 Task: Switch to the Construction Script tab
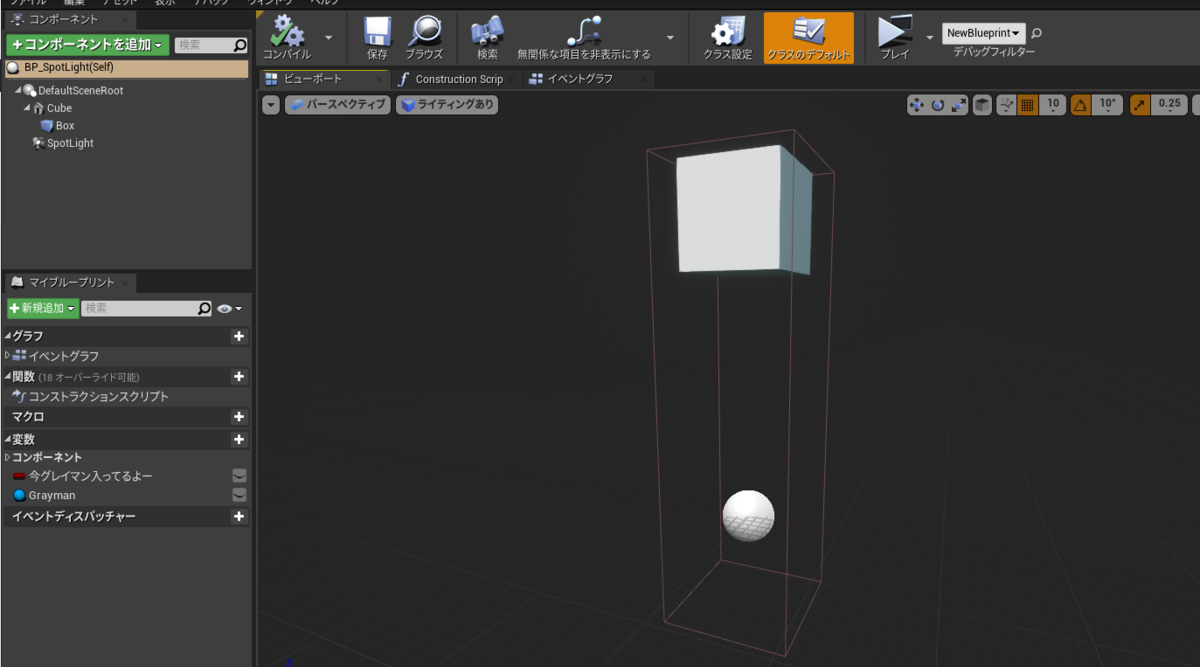pyautogui.click(x=457, y=79)
